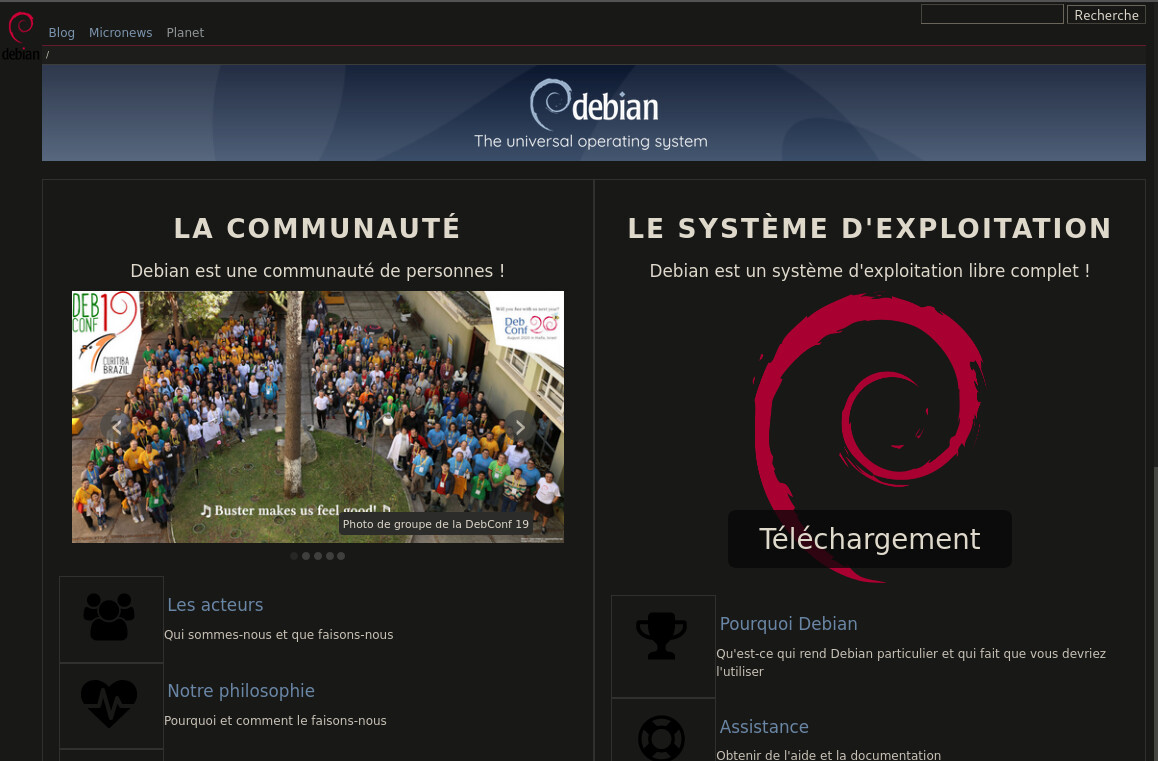Click the Debian swirl logo in the top-left corner
The image size is (1158, 761).
click(21, 35)
